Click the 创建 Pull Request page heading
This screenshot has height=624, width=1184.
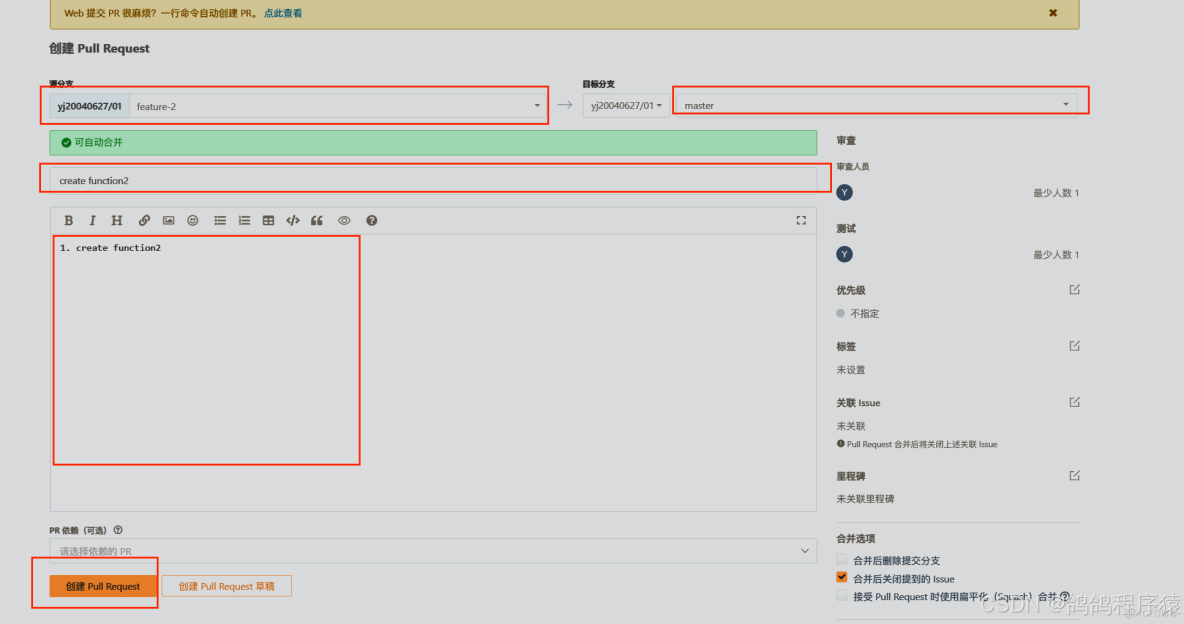[100, 48]
